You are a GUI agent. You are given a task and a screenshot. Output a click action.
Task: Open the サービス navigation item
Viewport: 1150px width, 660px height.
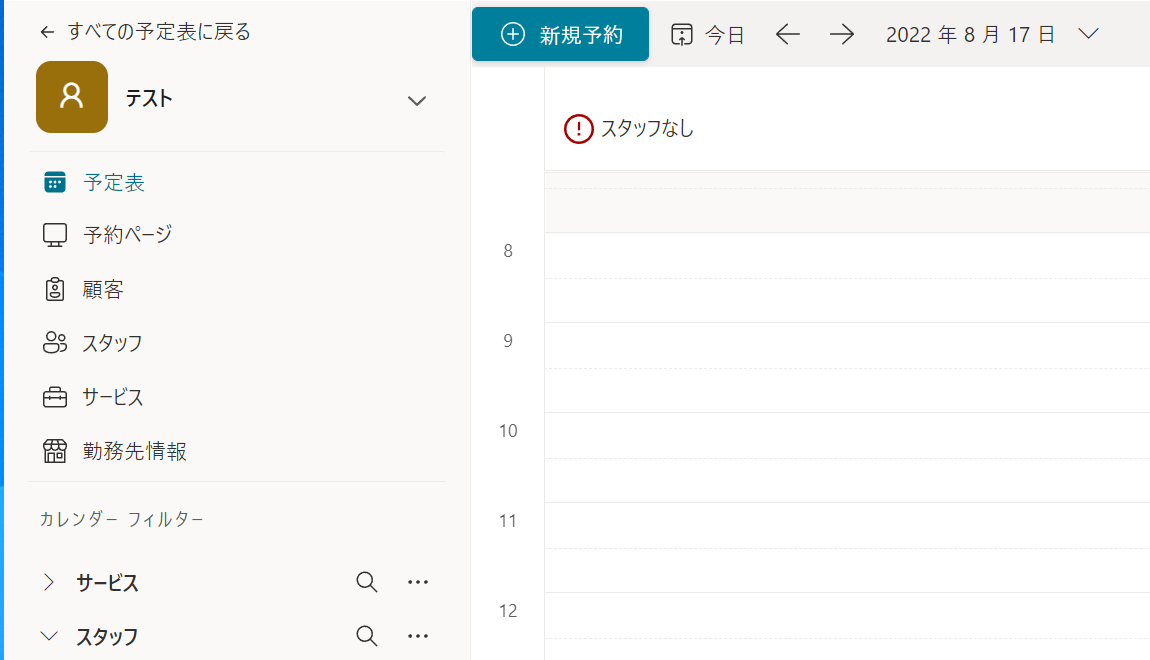pyautogui.click(x=112, y=397)
